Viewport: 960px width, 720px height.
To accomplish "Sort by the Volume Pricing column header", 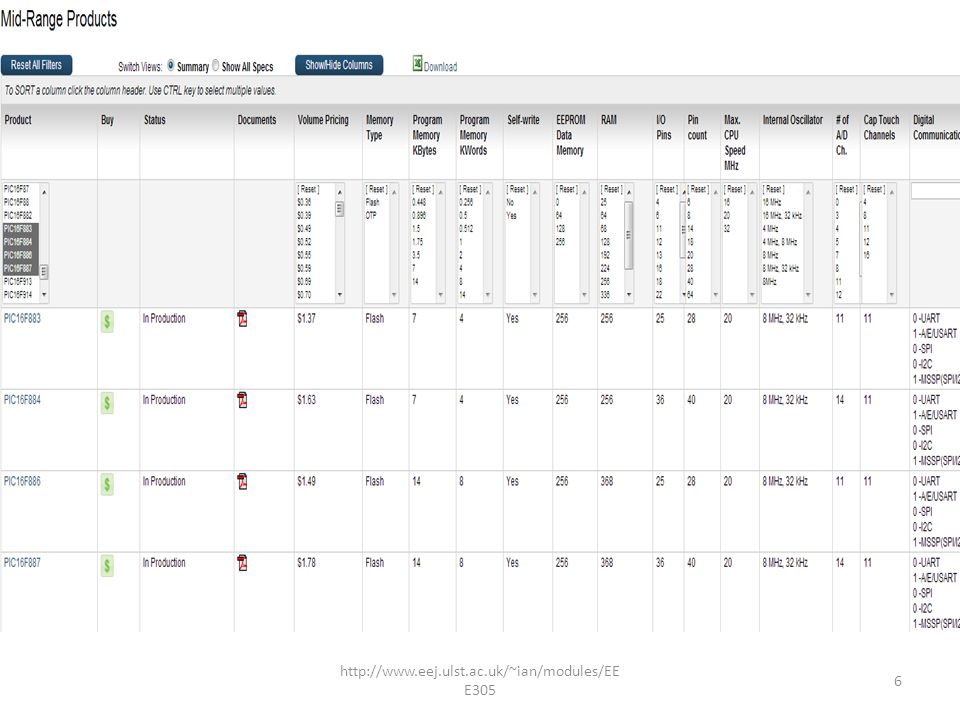I will click(323, 120).
